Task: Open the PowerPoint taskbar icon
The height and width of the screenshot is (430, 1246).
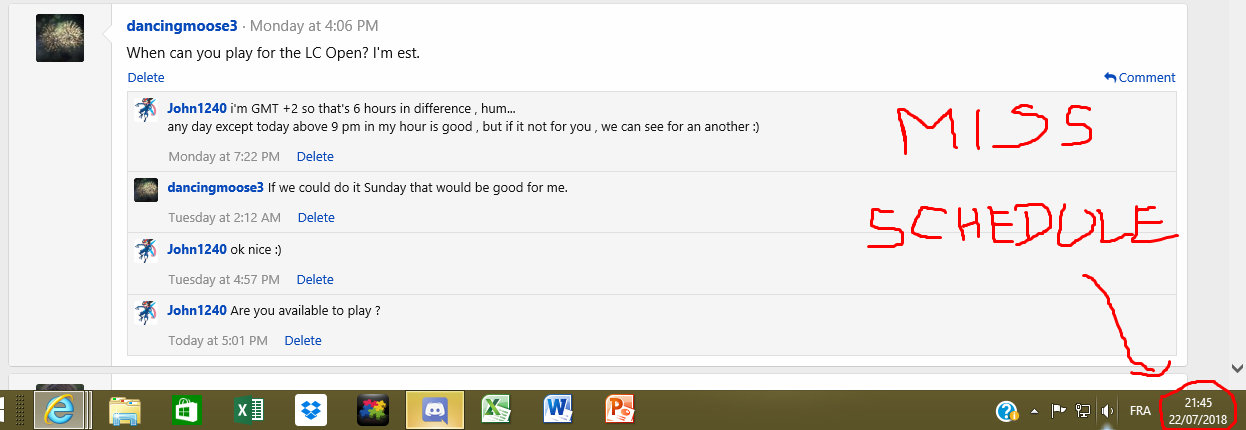Action: [x=620, y=410]
